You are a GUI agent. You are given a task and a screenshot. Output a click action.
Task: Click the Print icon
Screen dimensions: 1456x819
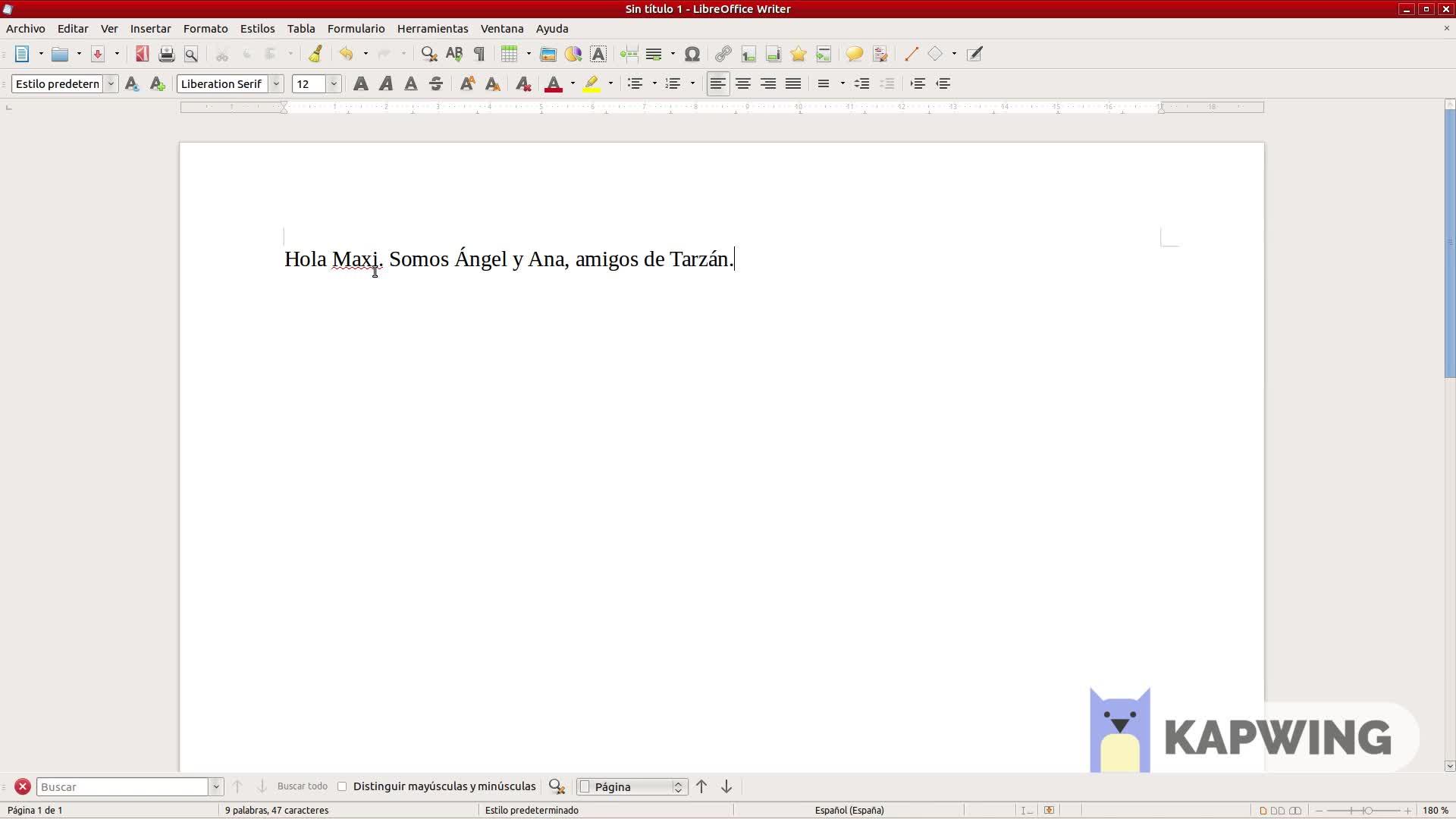tap(167, 54)
